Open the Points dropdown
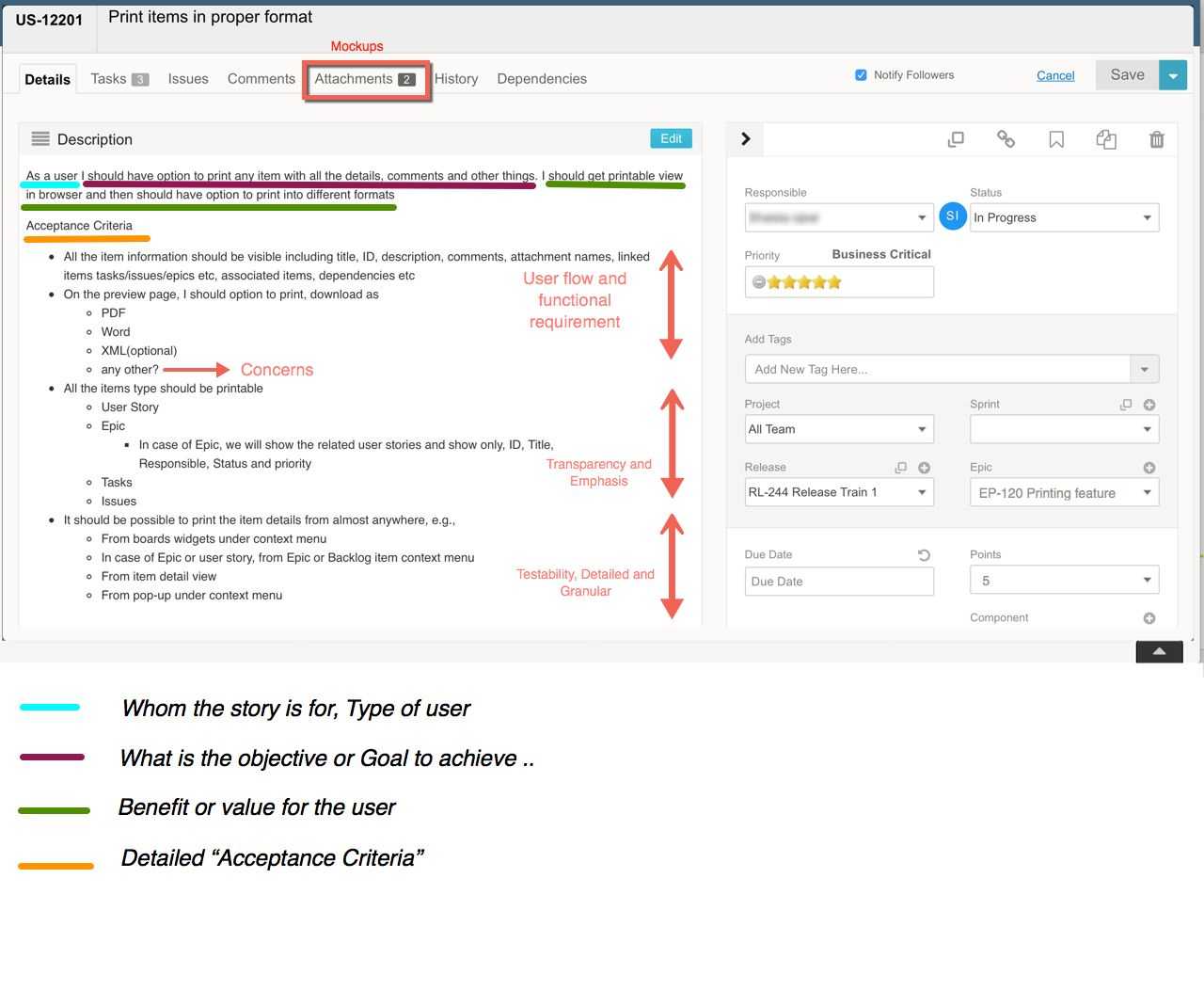1204x990 pixels. (x=1065, y=580)
